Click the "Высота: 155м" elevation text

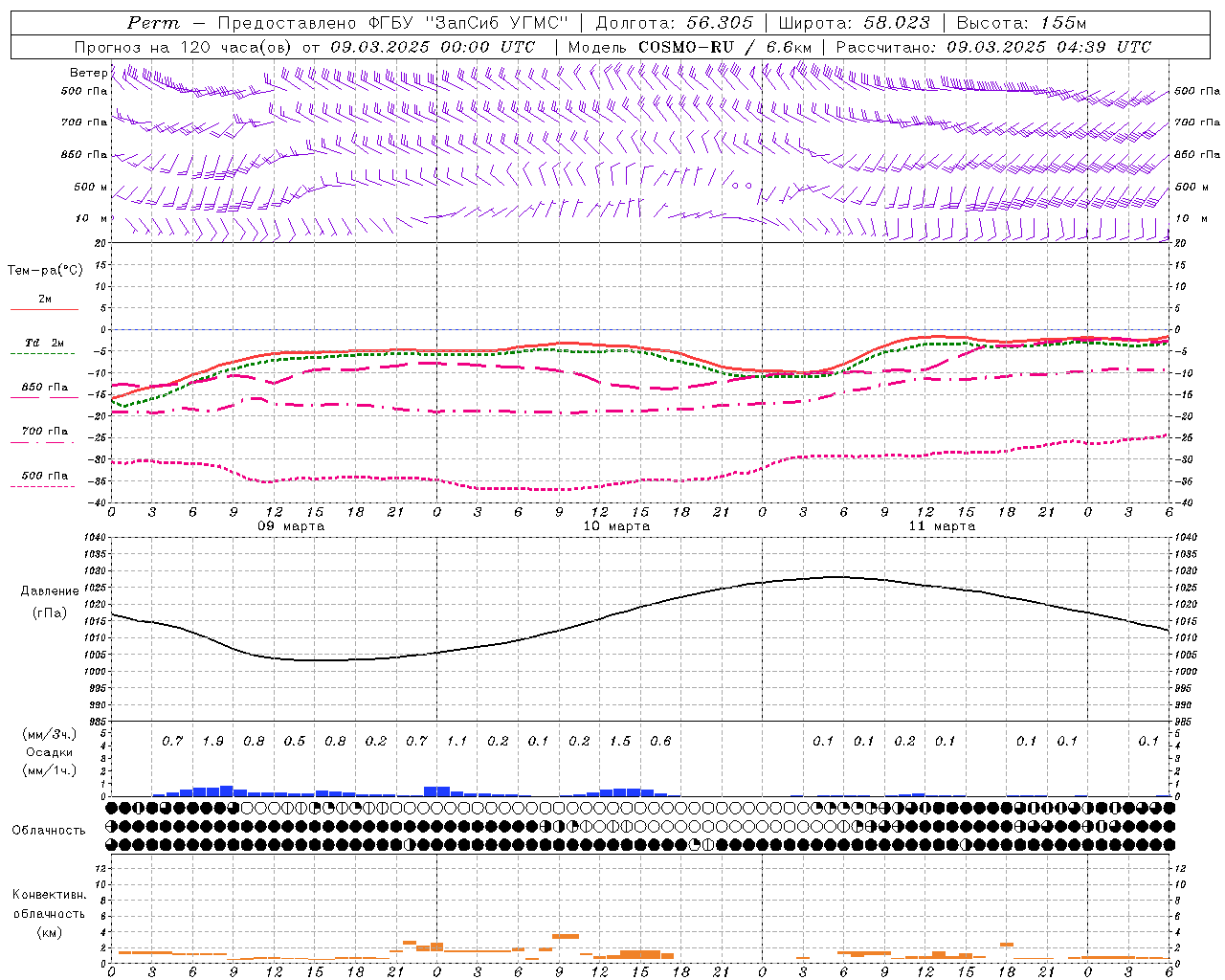[1021, 23]
